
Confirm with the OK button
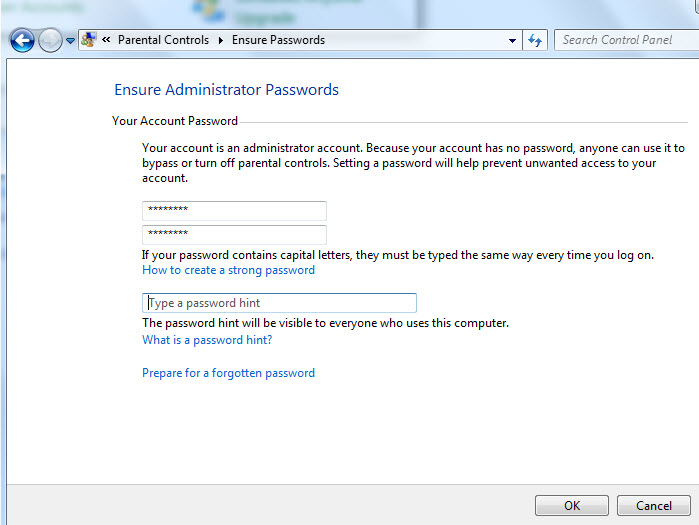click(x=572, y=505)
